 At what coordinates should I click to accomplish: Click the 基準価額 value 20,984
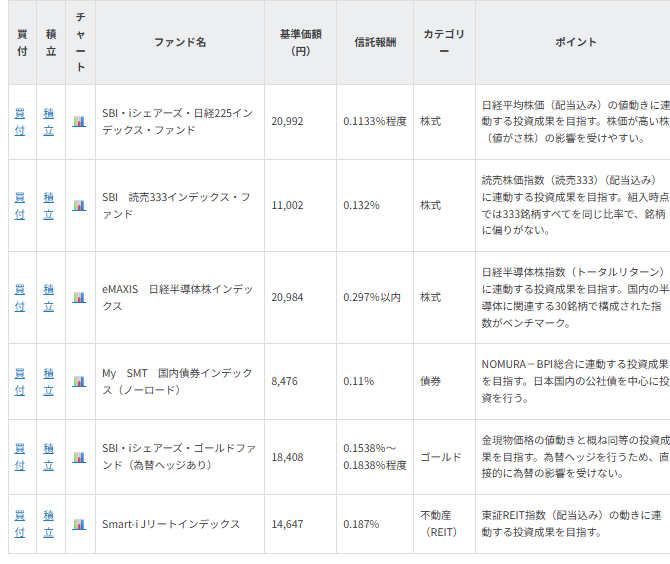(287, 297)
